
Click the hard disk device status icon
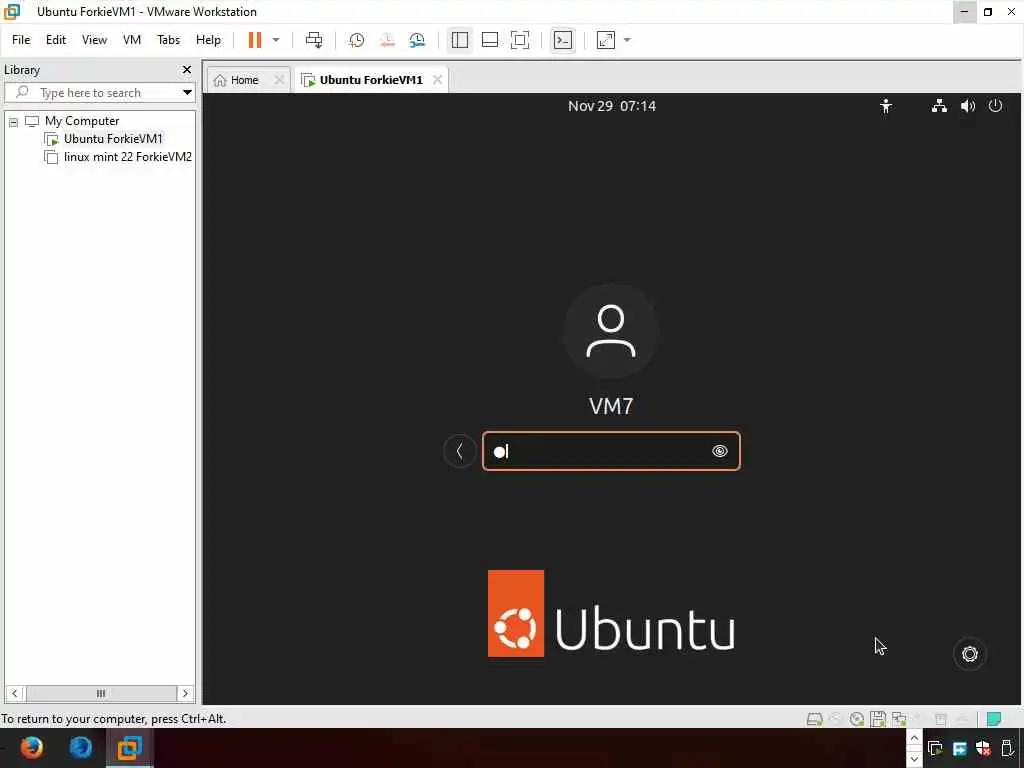pyautogui.click(x=814, y=720)
